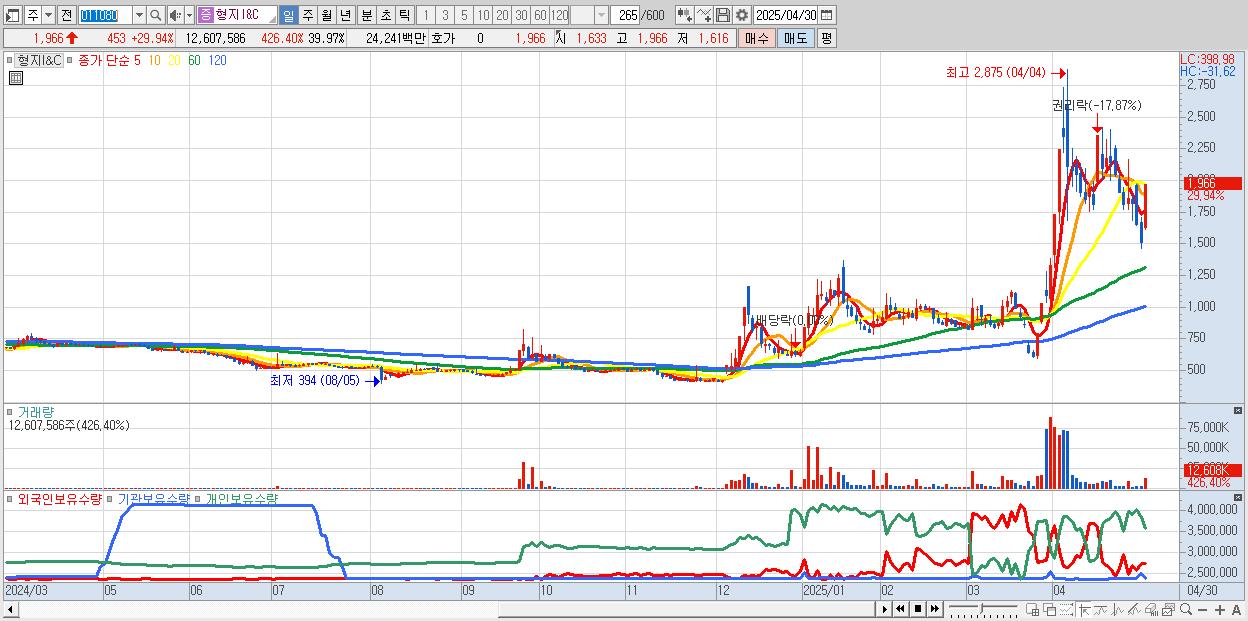Toggle the 외국인보유수량 indicator square

[x=10, y=498]
